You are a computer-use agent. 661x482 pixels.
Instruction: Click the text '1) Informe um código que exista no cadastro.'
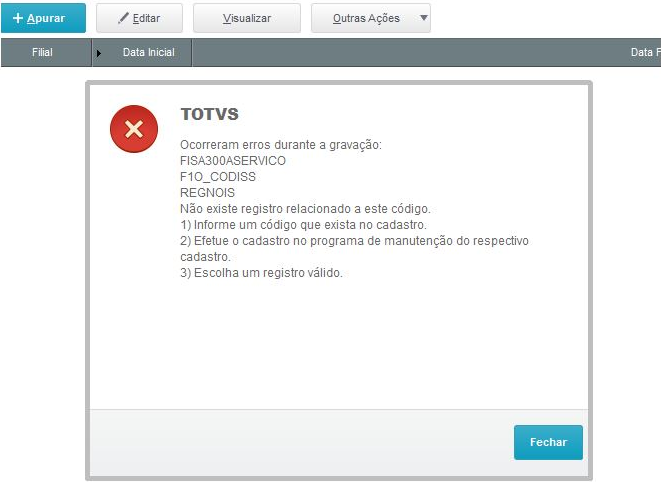(x=304, y=225)
